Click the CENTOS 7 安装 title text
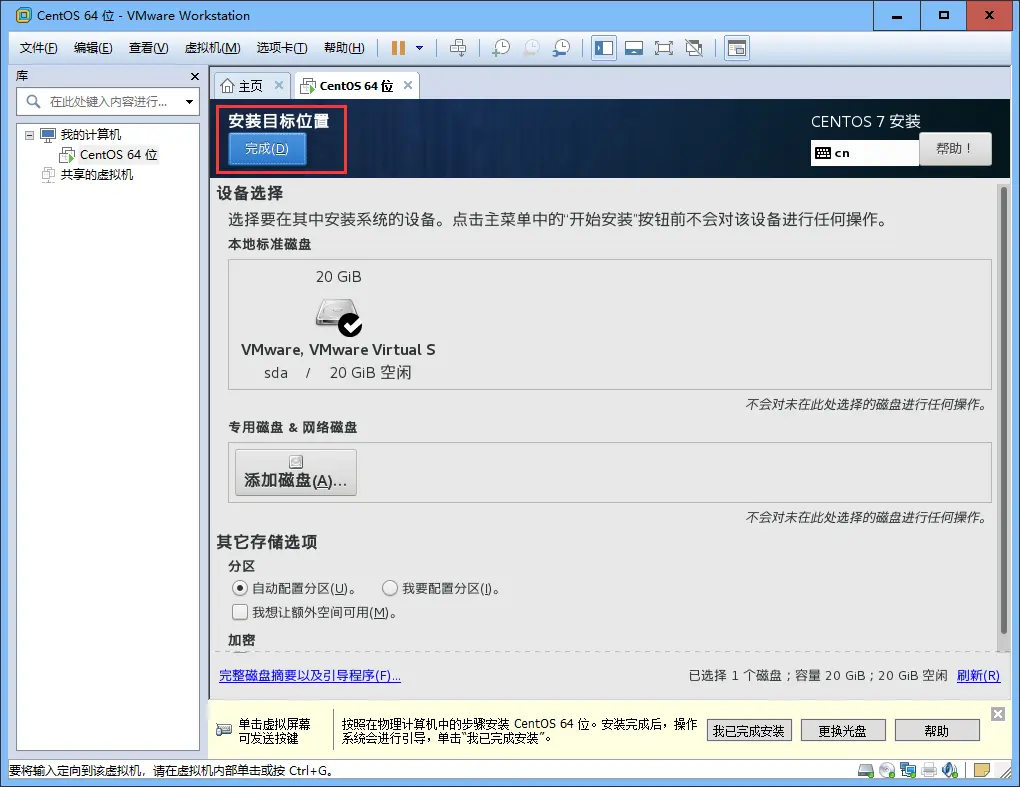Image resolution: width=1020 pixels, height=787 pixels. [x=865, y=122]
